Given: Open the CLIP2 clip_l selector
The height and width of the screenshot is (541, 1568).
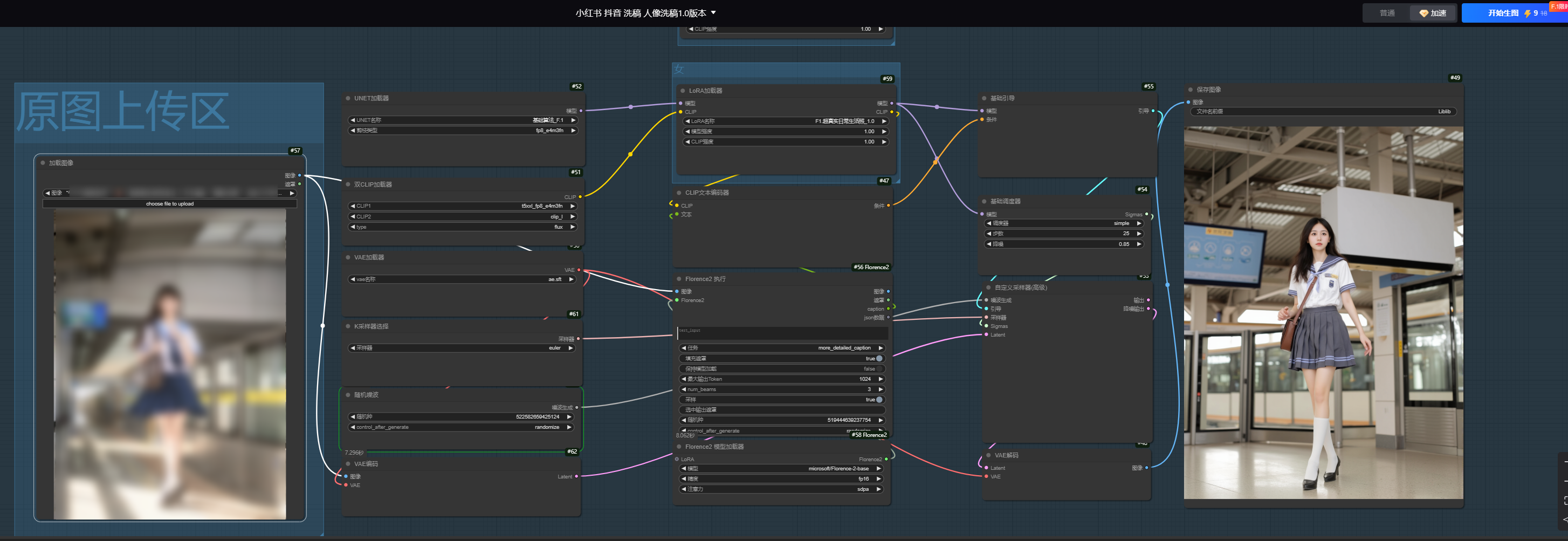Looking at the screenshot, I should [463, 216].
